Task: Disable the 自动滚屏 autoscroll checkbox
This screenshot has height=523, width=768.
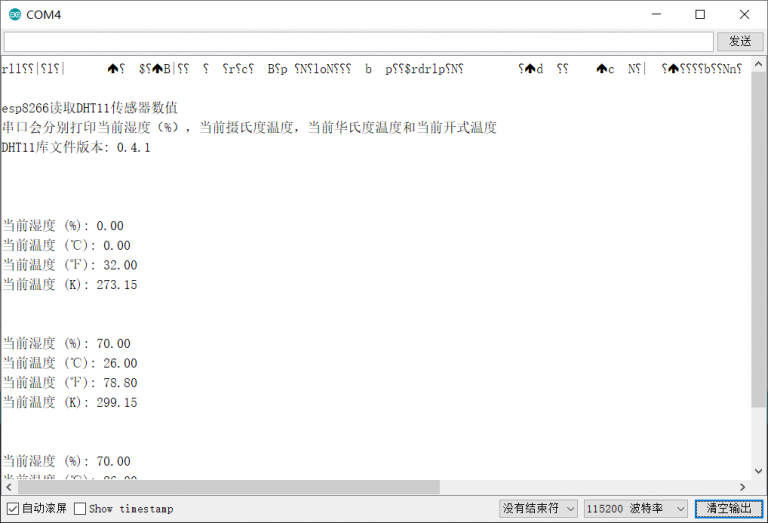Action: click(13, 509)
